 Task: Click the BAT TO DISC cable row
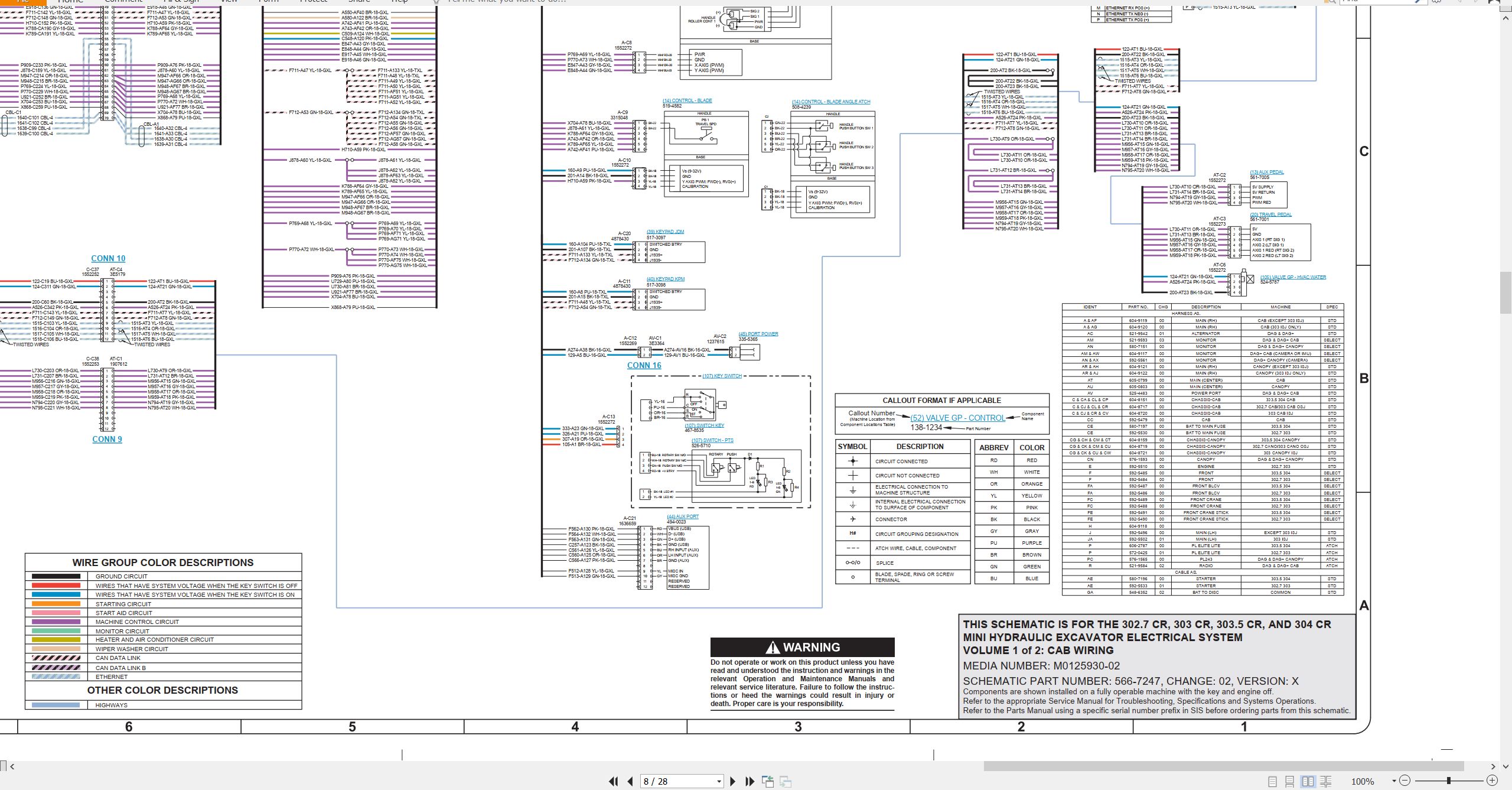coord(1203,592)
